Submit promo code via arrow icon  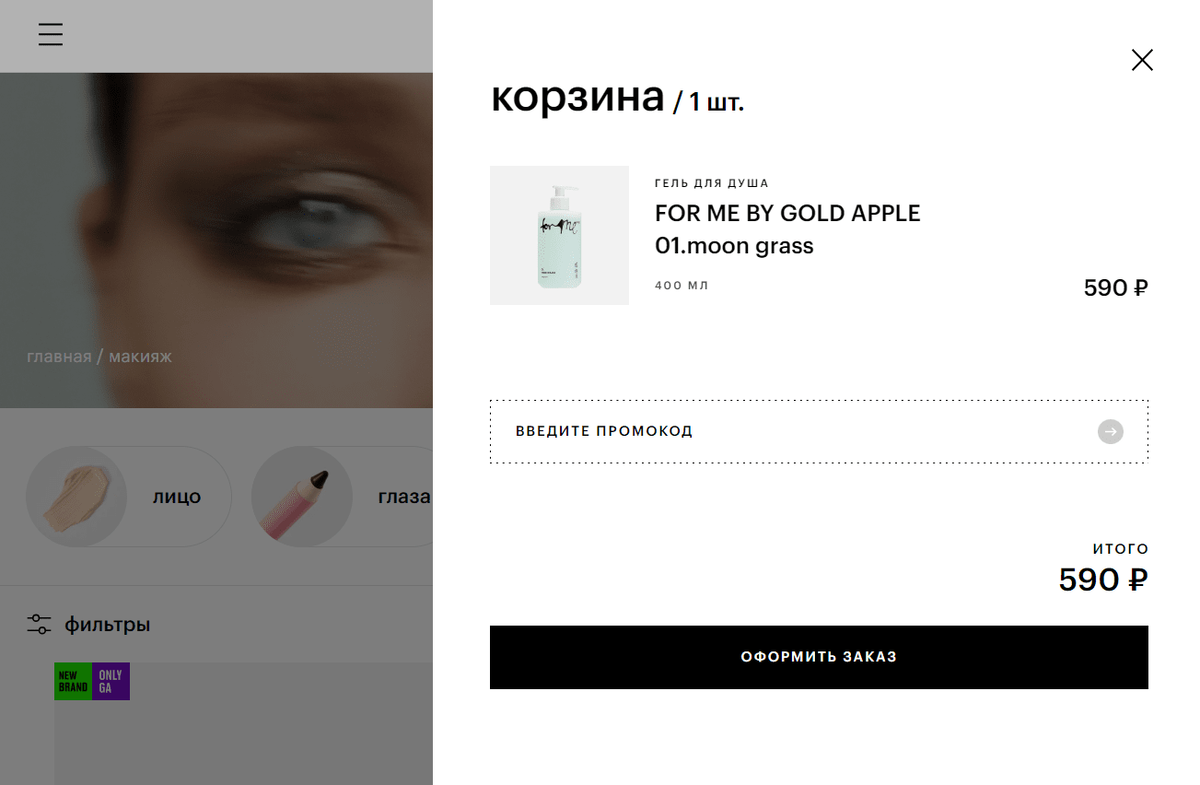pyautogui.click(x=1110, y=431)
